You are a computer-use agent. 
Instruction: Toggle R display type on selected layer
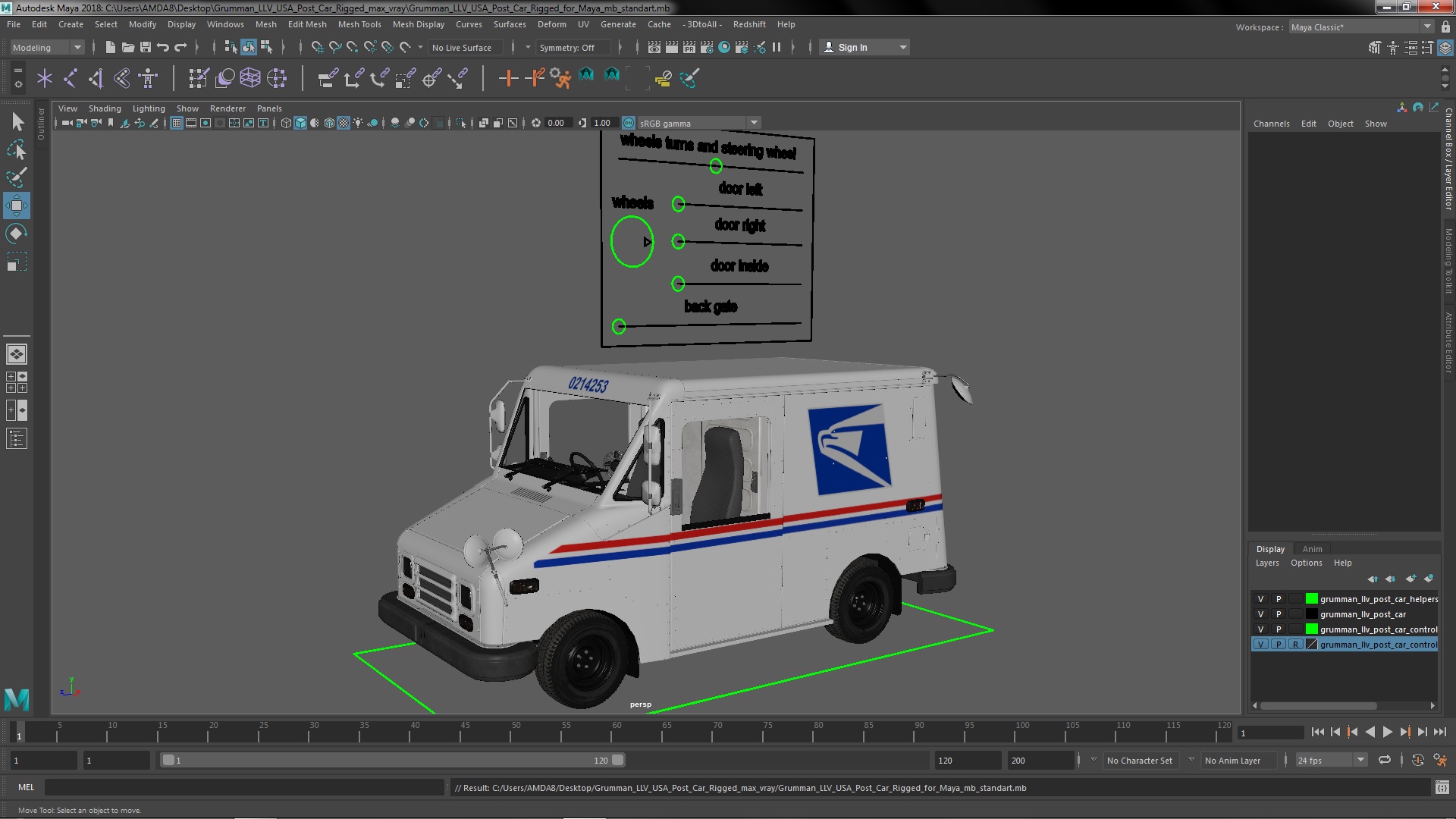click(x=1295, y=645)
